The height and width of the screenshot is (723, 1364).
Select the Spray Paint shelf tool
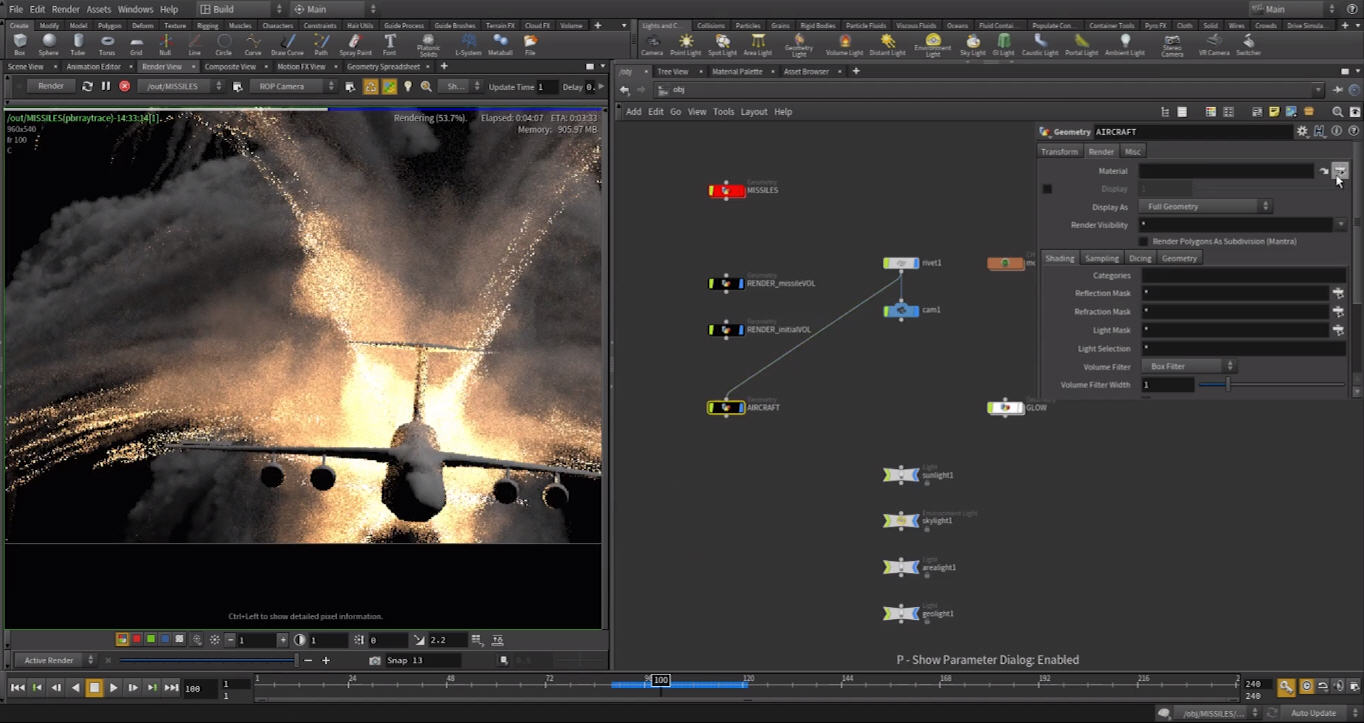(x=355, y=44)
